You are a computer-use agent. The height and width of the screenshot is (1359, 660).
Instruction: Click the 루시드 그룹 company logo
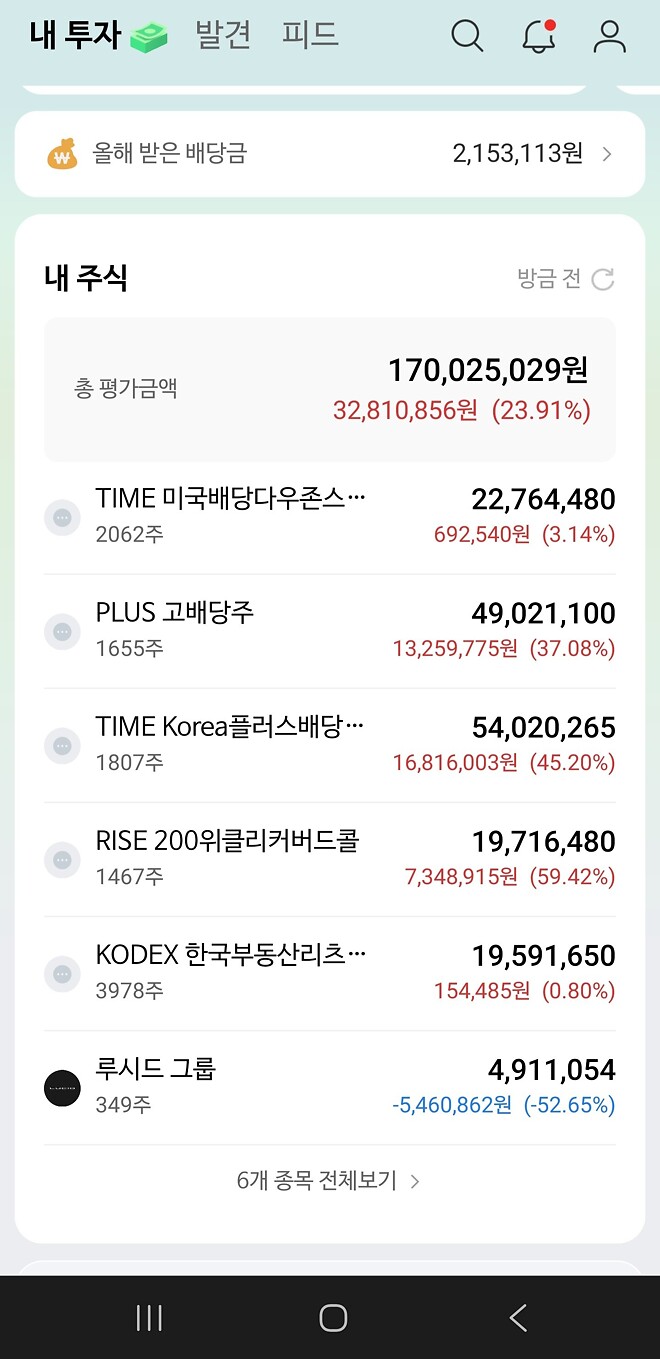click(62, 1088)
